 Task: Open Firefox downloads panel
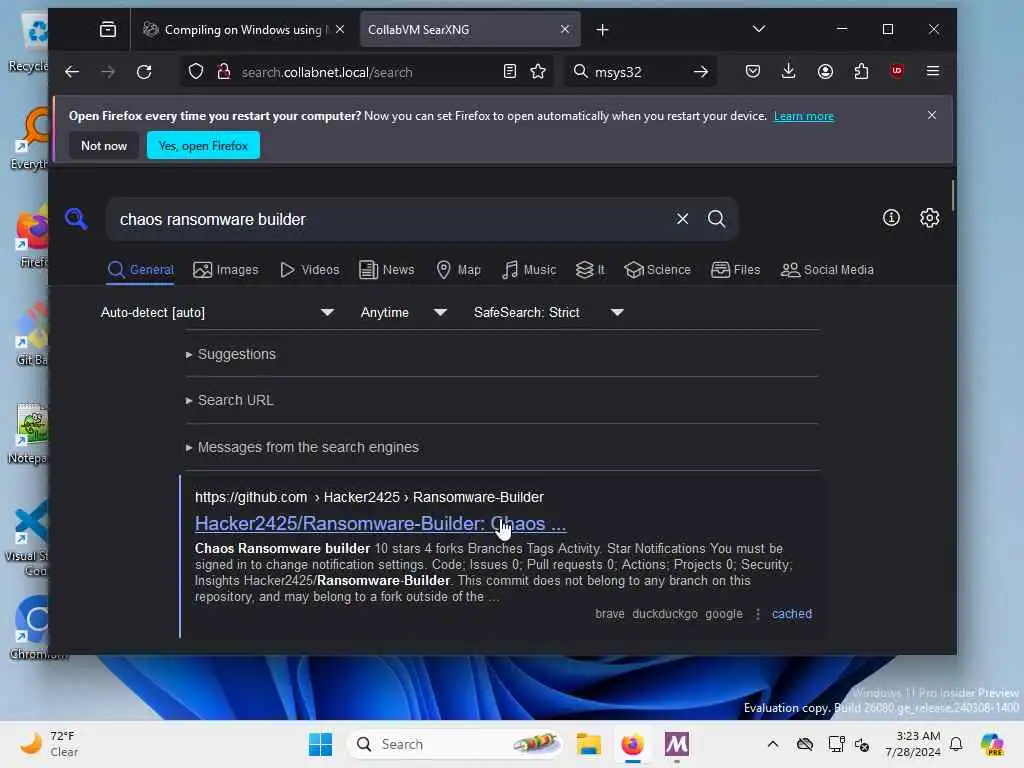click(789, 72)
